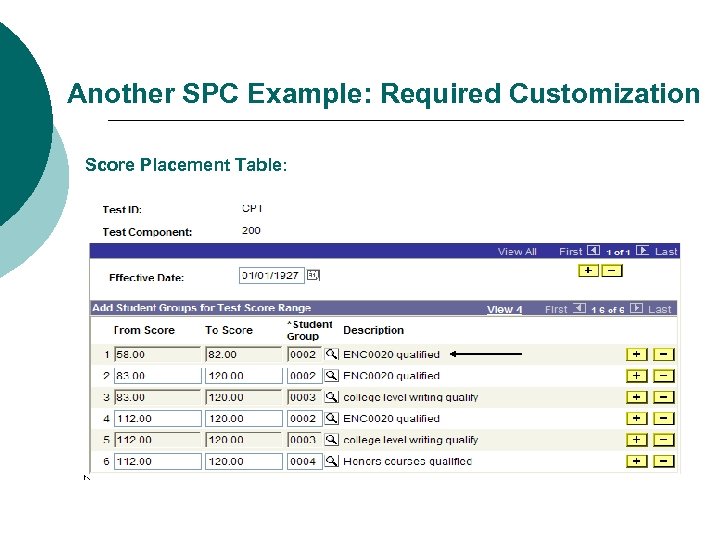Delete row 1 with its minus button
Screen dimensions: 720x540
click(664, 354)
